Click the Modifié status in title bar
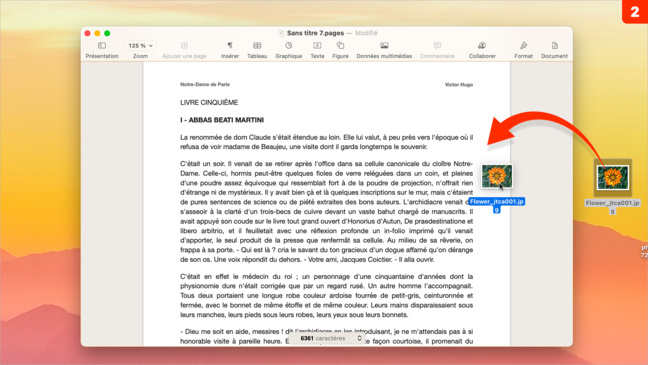This screenshot has width=648, height=365. (x=366, y=33)
